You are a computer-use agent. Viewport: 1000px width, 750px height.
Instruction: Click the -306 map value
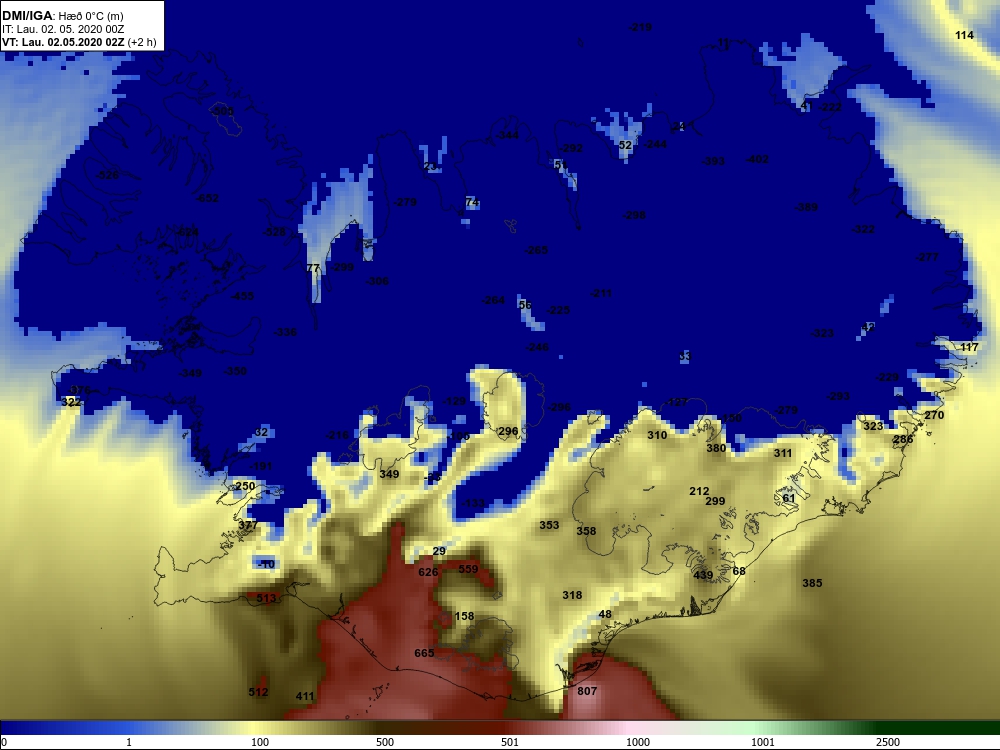pos(377,281)
